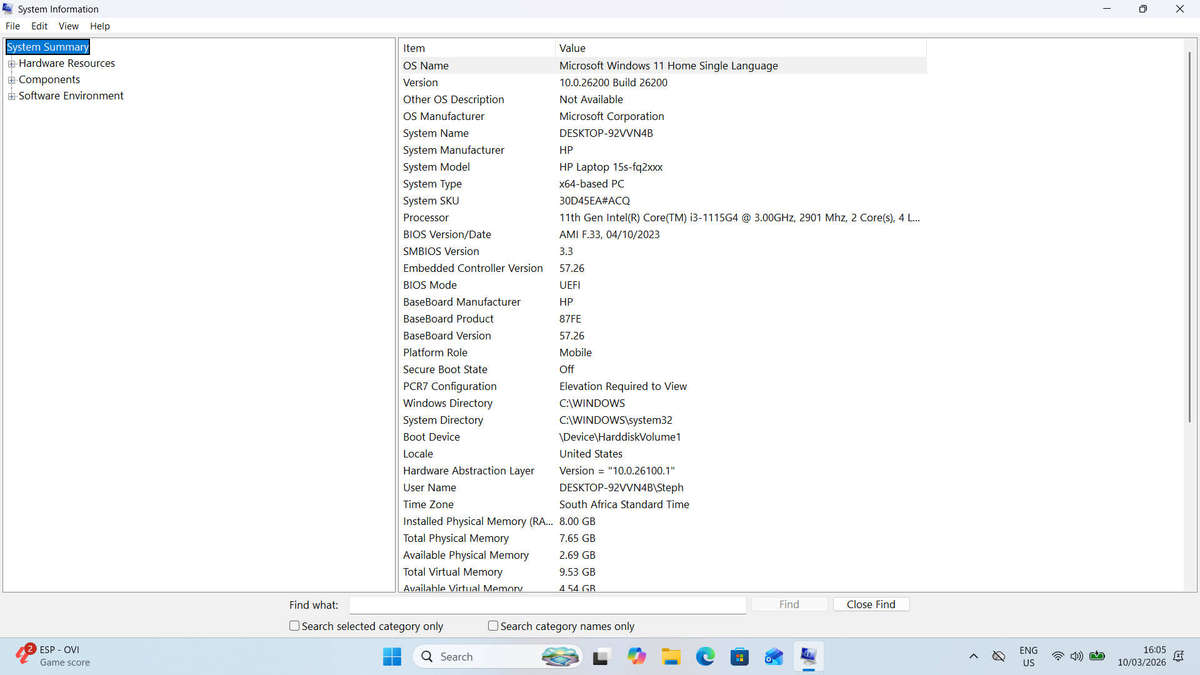Open the File menu

[x=13, y=26]
